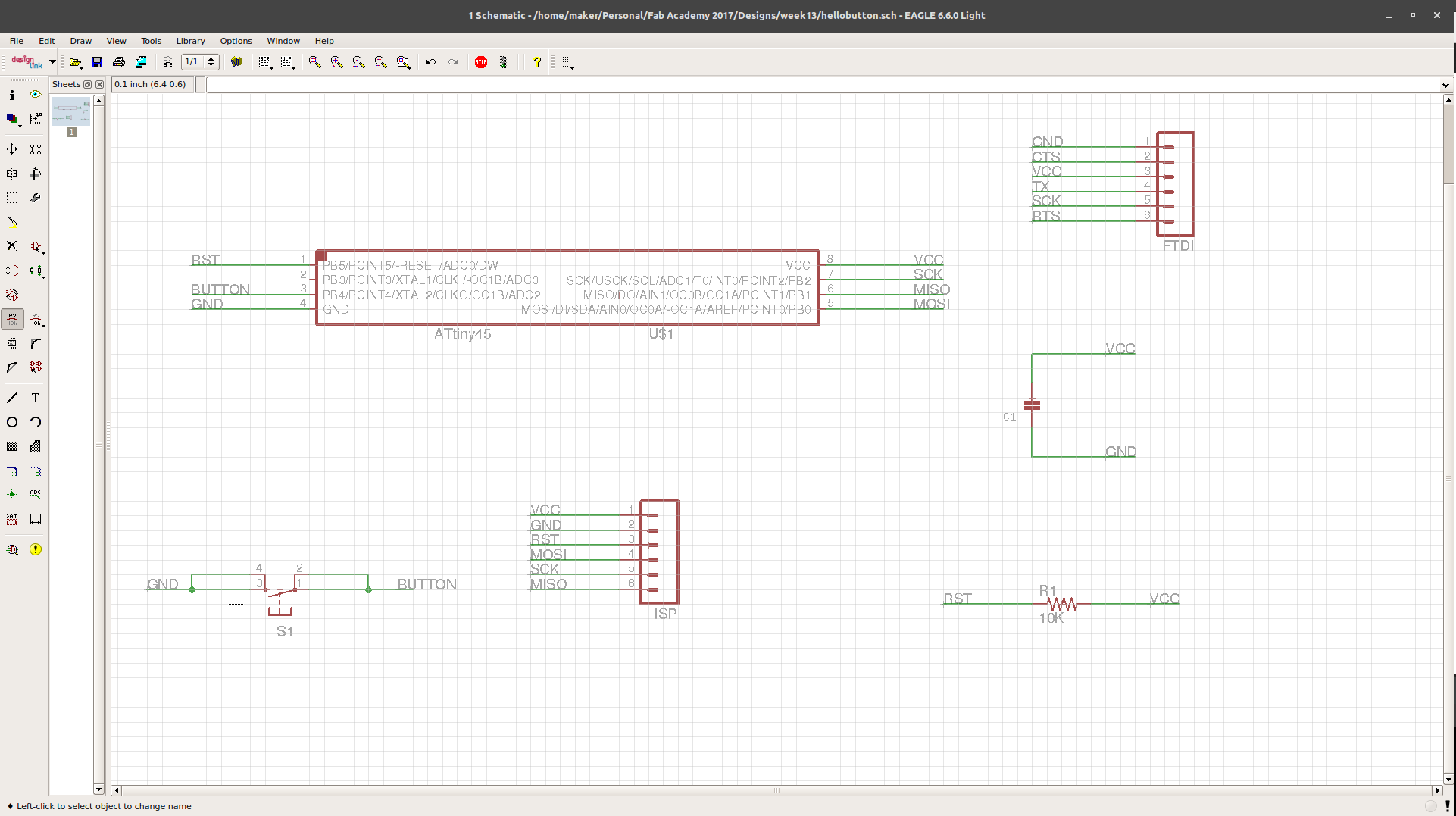The width and height of the screenshot is (1456, 816).
Task: Select the Mirror tool
Action: pos(12,174)
